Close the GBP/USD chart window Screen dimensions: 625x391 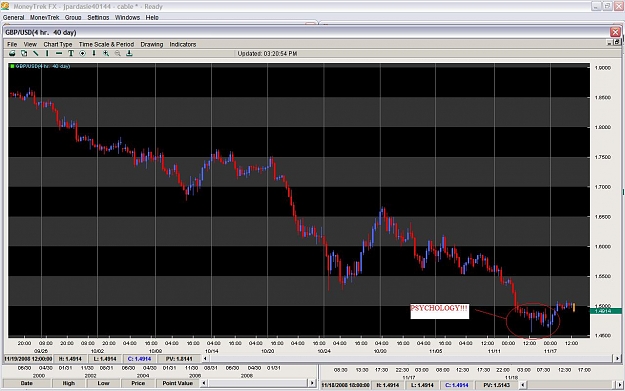[615, 32]
